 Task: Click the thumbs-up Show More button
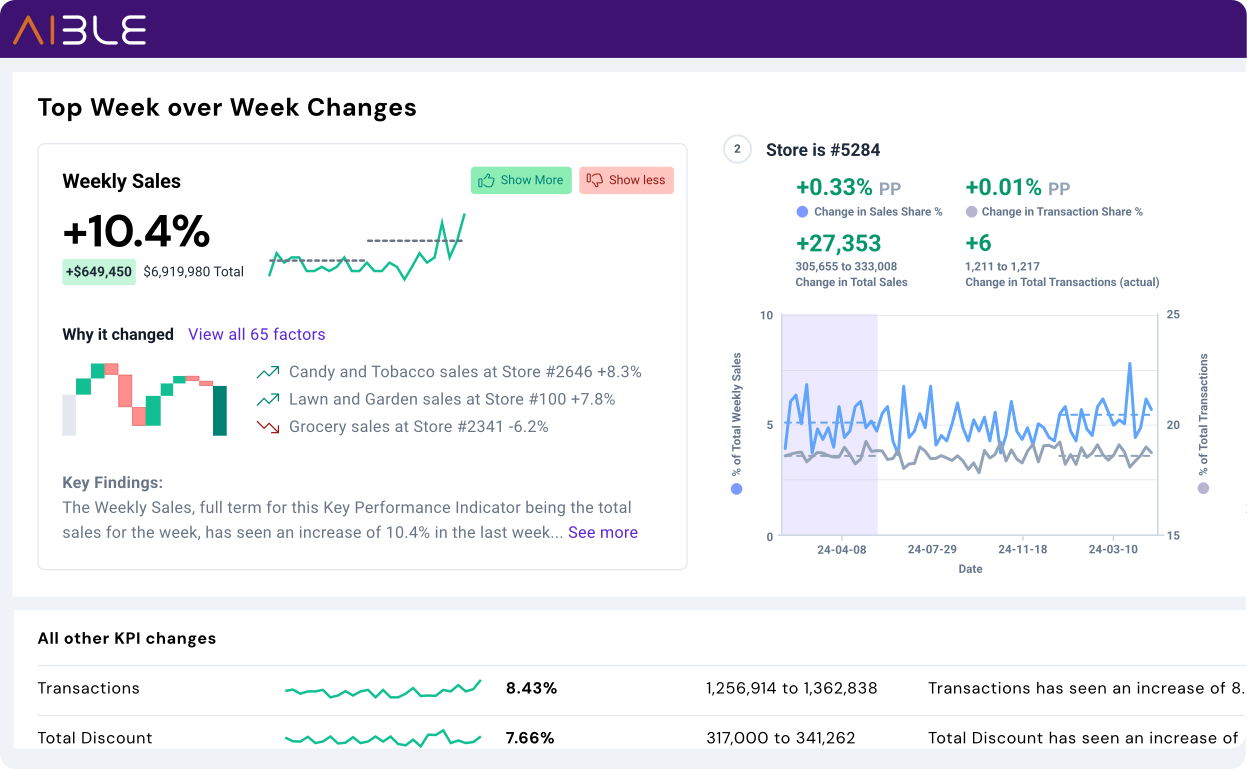[x=521, y=180]
